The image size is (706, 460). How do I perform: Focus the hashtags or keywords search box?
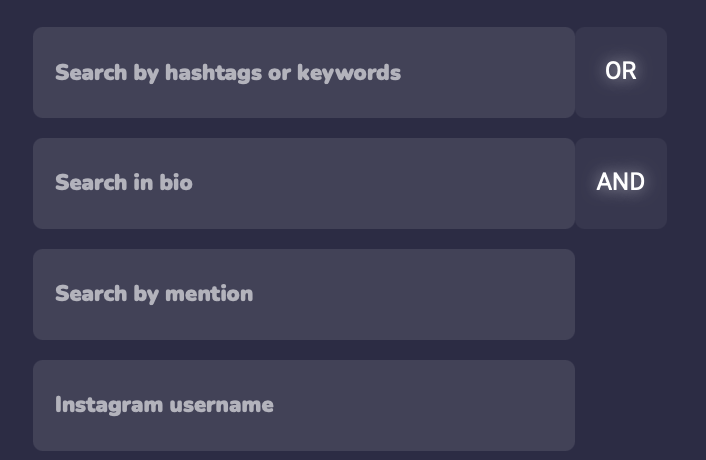click(x=303, y=72)
